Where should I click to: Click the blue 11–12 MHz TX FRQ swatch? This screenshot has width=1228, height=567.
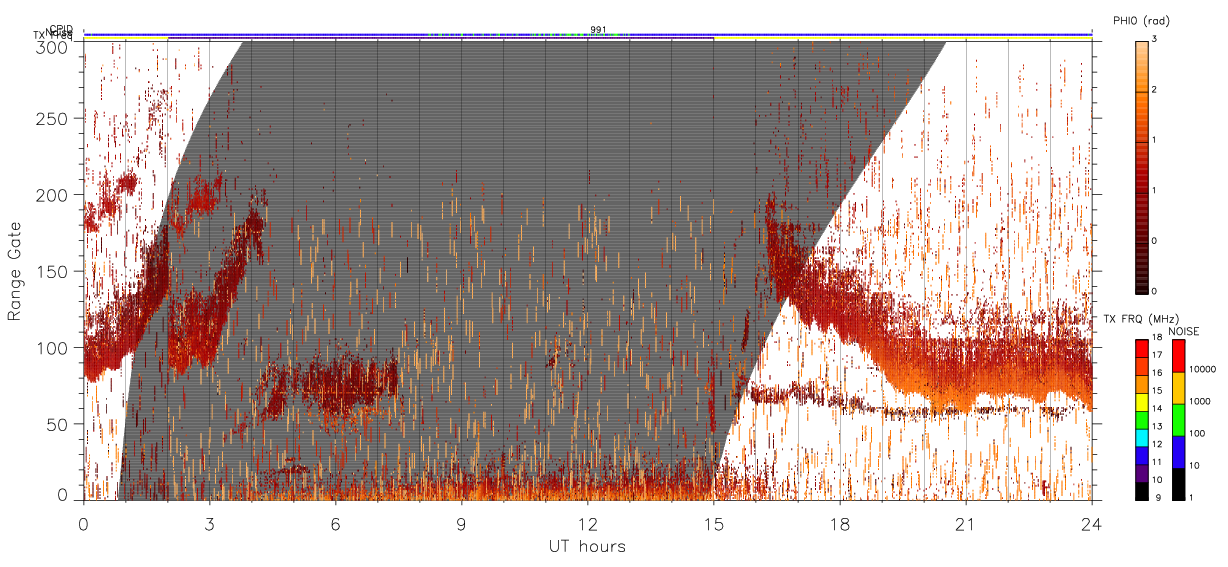click(x=1142, y=456)
